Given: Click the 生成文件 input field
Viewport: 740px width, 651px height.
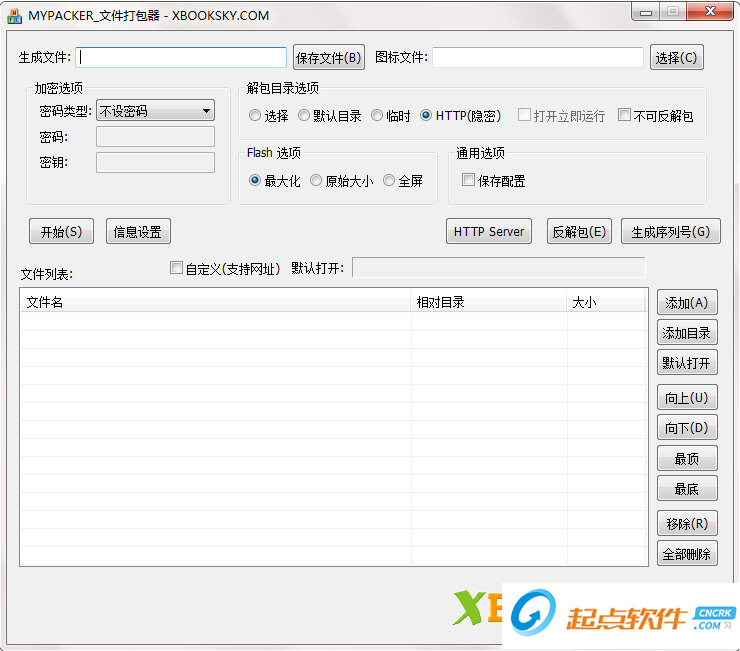Looking at the screenshot, I should (181, 58).
